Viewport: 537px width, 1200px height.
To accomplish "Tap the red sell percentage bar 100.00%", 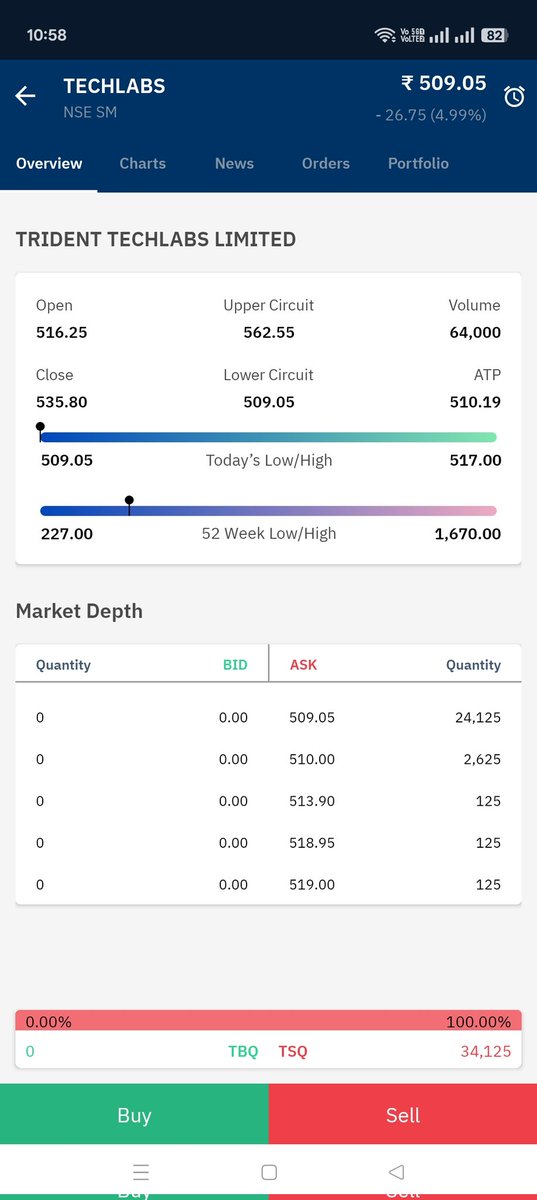I will coord(268,1021).
